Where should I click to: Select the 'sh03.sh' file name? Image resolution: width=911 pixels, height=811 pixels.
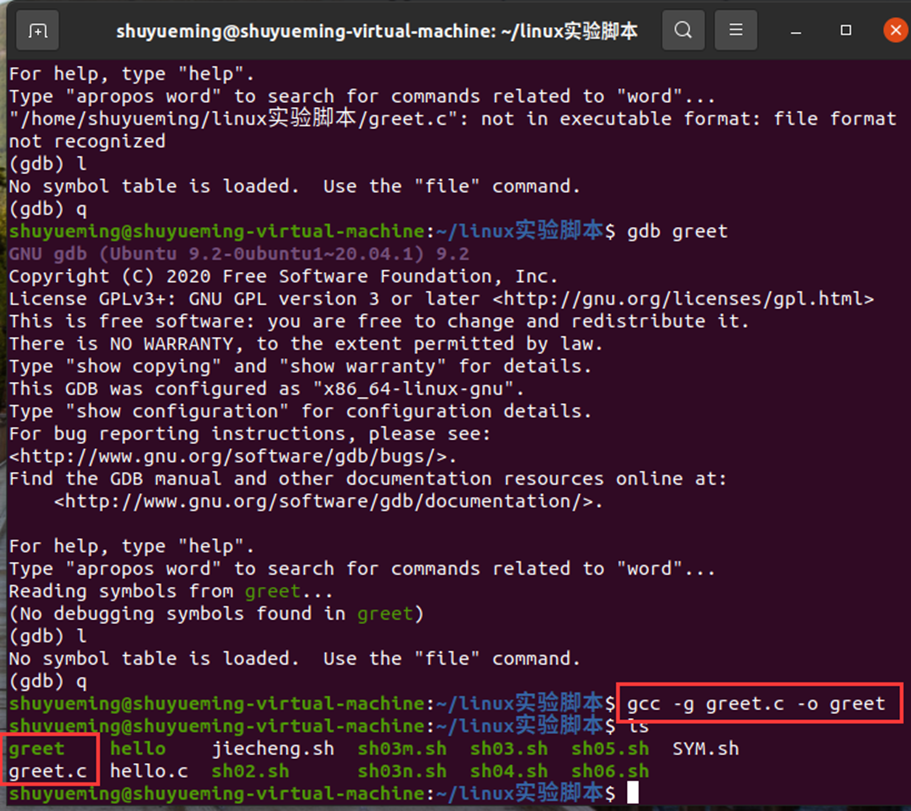pos(509,748)
